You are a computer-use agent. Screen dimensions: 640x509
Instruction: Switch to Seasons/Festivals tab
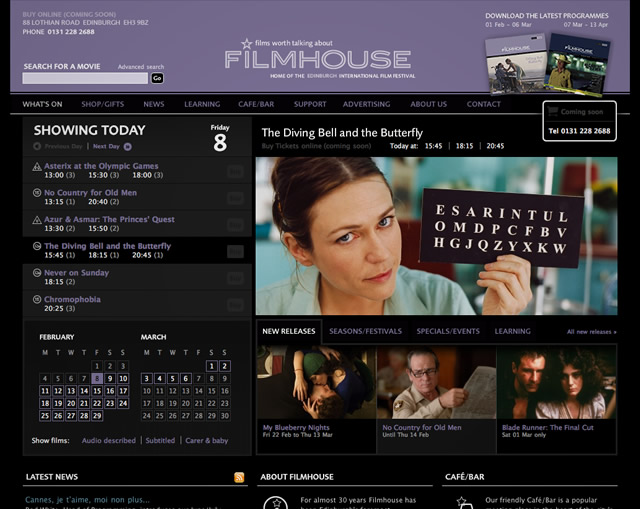(366, 331)
